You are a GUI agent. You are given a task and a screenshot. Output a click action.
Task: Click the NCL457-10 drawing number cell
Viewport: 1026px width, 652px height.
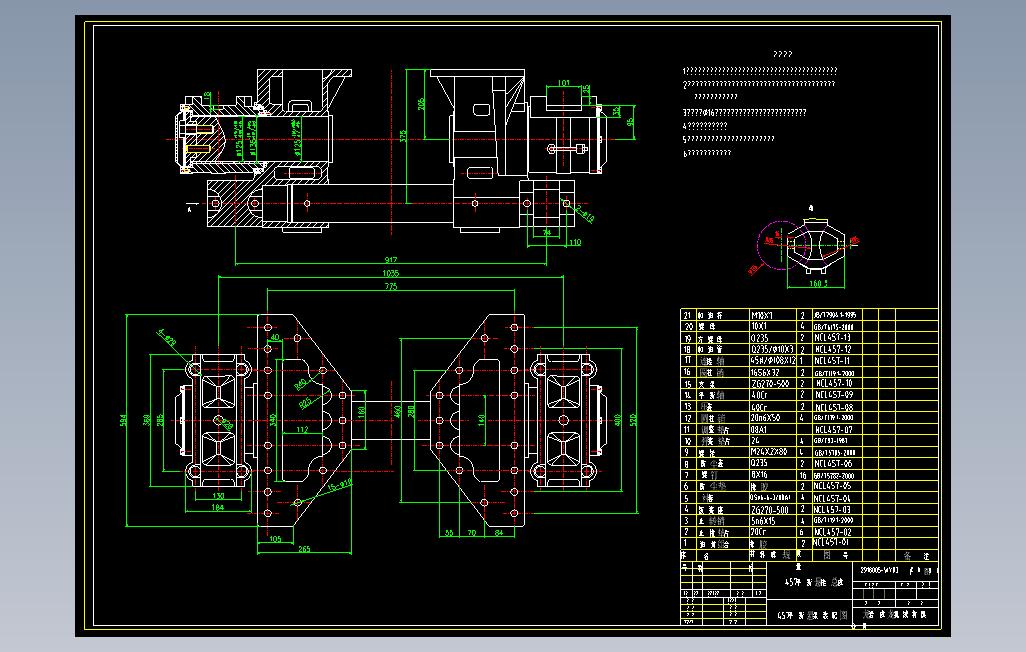click(x=832, y=384)
